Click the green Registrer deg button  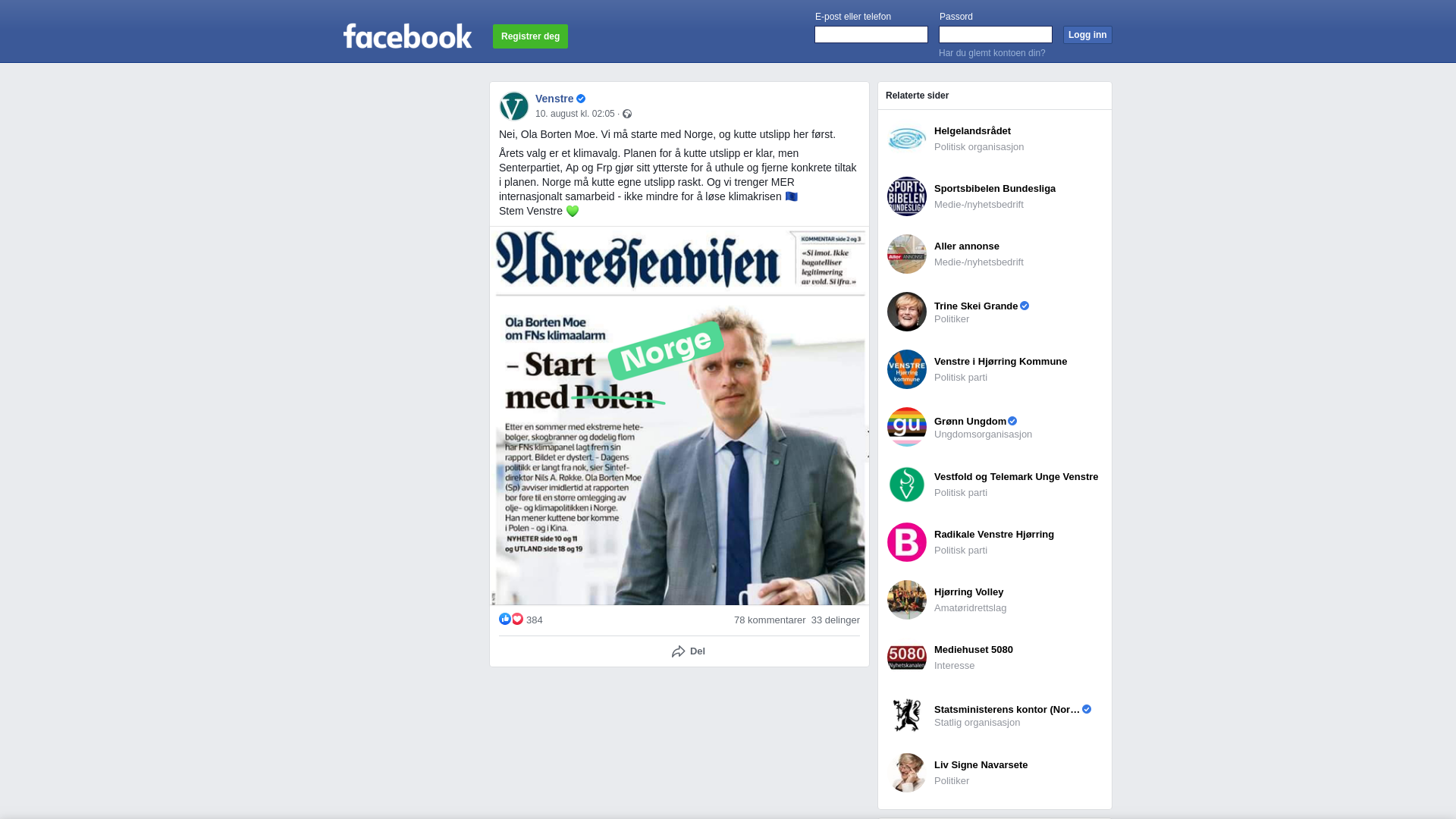tap(530, 36)
